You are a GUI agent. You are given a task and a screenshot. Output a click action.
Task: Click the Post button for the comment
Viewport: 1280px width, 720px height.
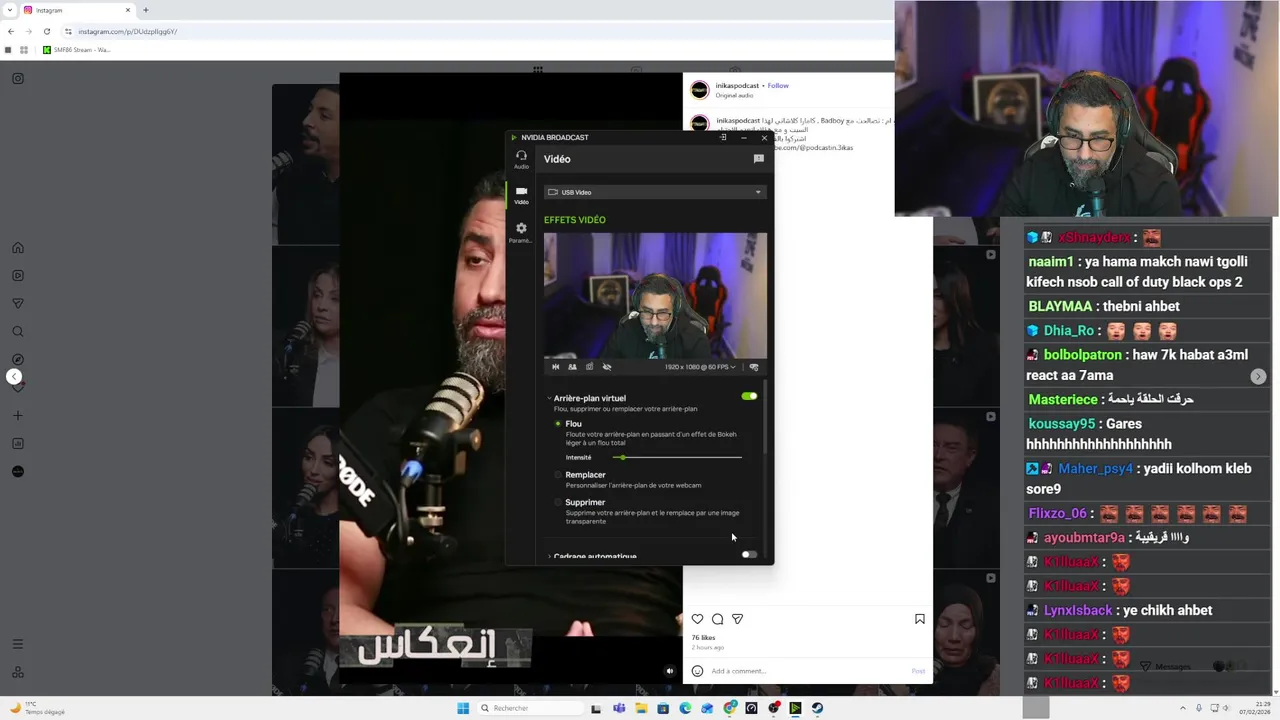918,671
